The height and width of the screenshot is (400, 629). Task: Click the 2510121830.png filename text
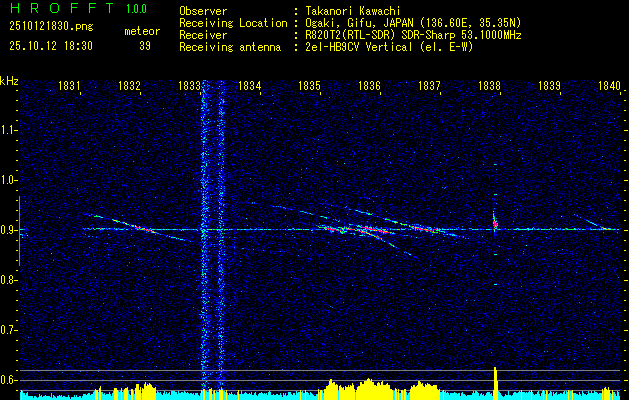[51, 27]
